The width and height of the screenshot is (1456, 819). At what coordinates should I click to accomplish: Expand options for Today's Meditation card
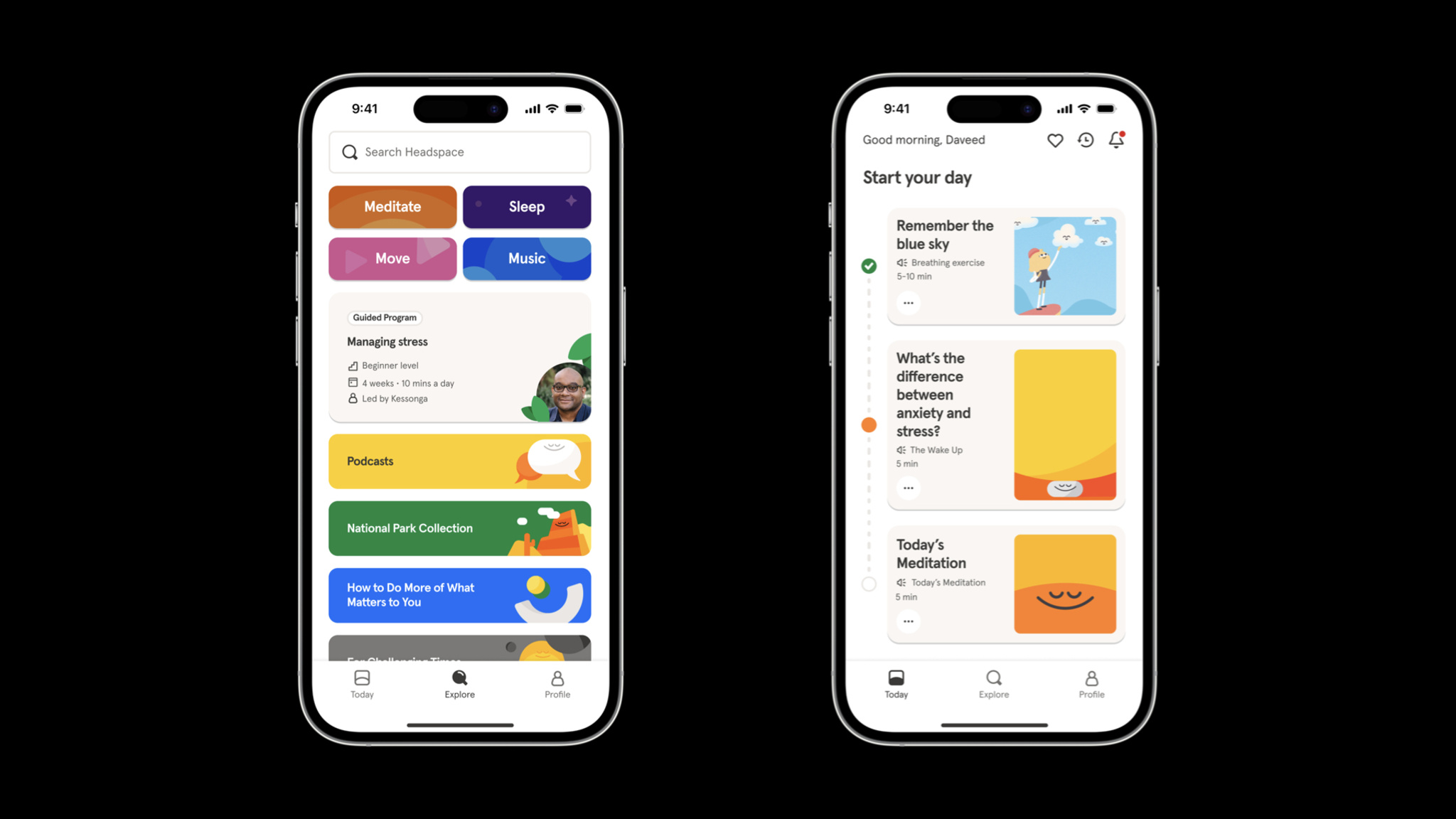click(x=908, y=620)
